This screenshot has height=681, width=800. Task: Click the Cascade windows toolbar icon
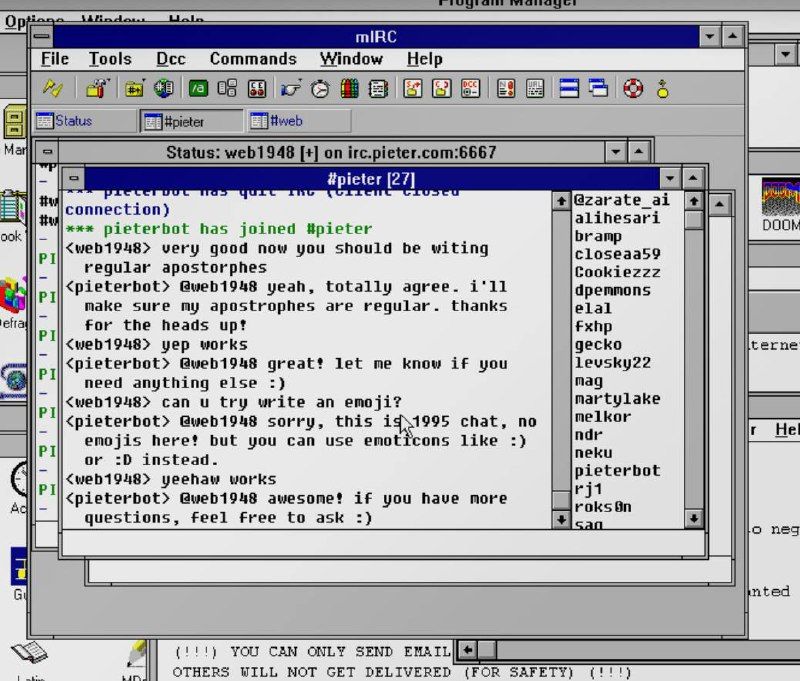(598, 89)
